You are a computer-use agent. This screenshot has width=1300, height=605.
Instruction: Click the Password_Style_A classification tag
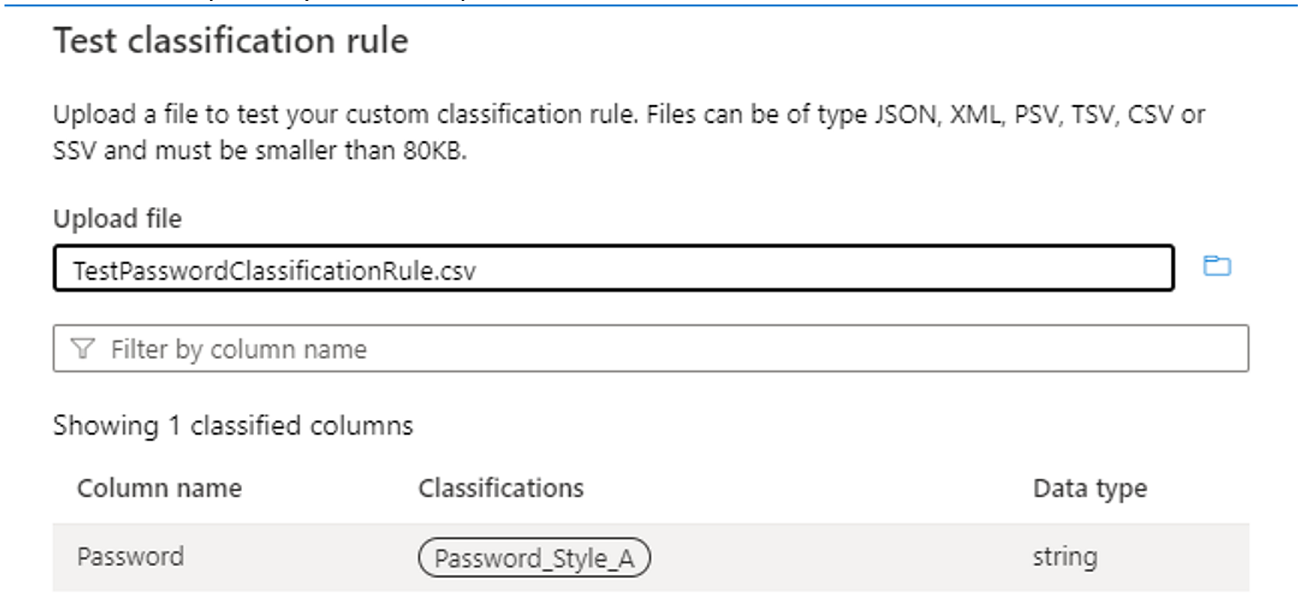point(534,558)
